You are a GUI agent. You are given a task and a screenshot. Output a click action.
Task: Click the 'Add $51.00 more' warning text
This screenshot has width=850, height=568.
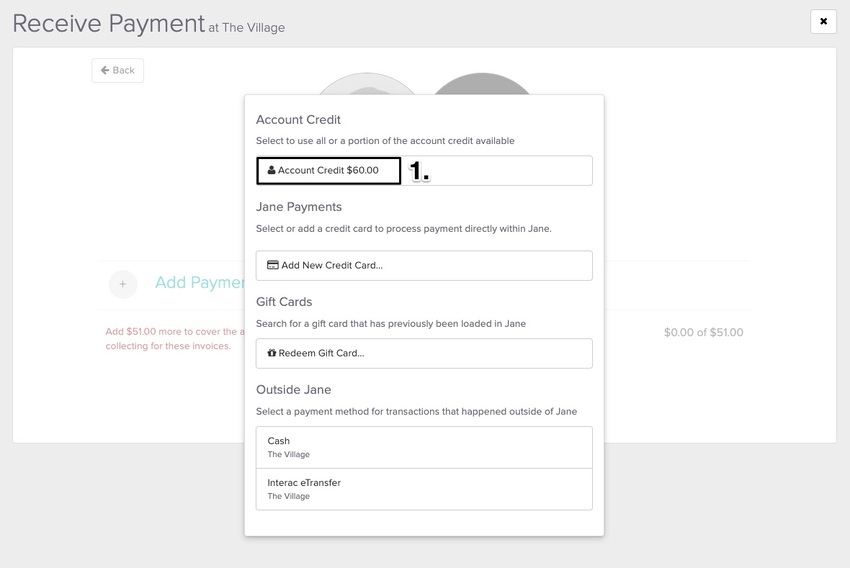click(x=175, y=339)
